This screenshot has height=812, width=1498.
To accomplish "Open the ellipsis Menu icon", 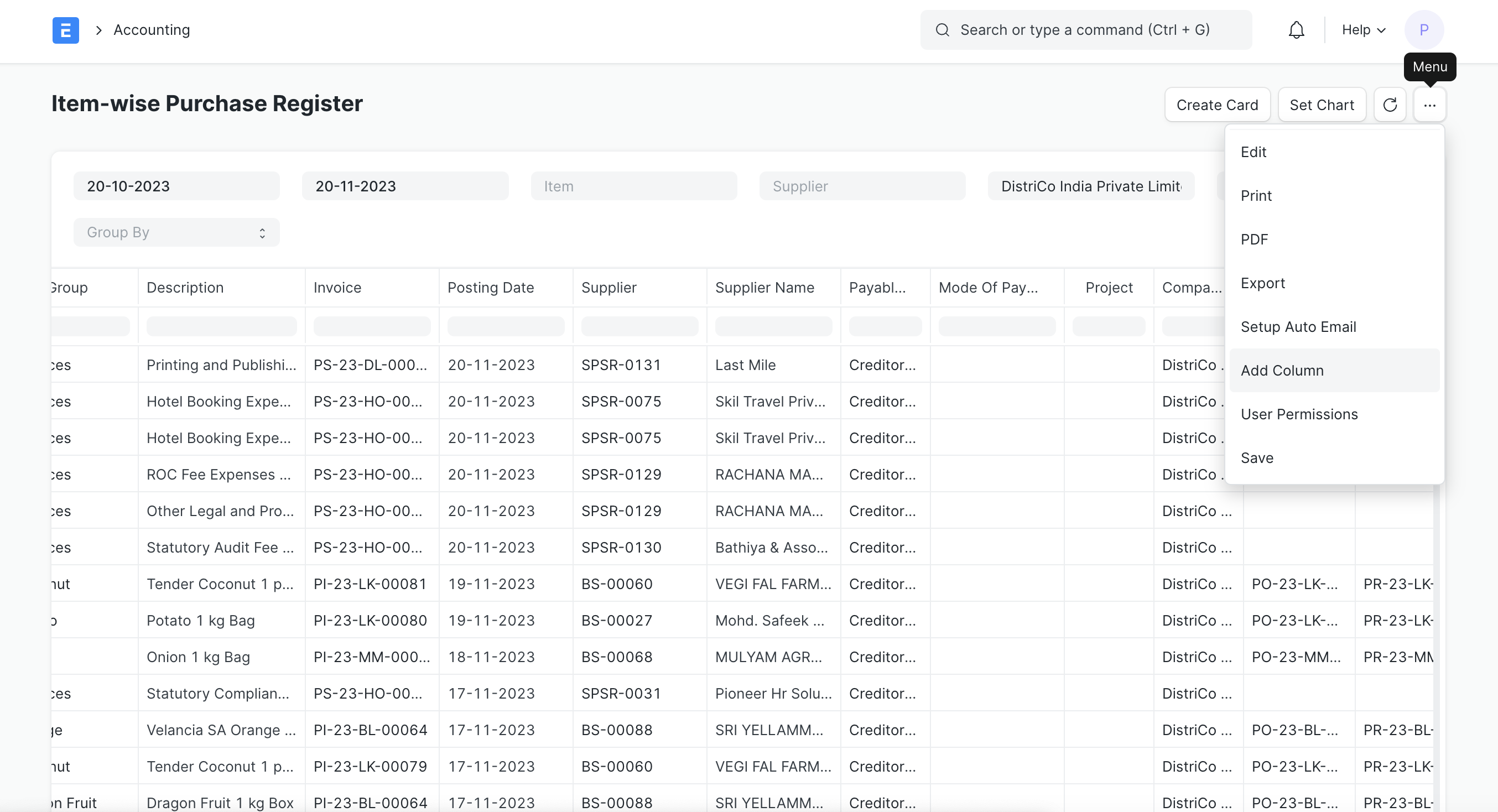I will pyautogui.click(x=1430, y=105).
